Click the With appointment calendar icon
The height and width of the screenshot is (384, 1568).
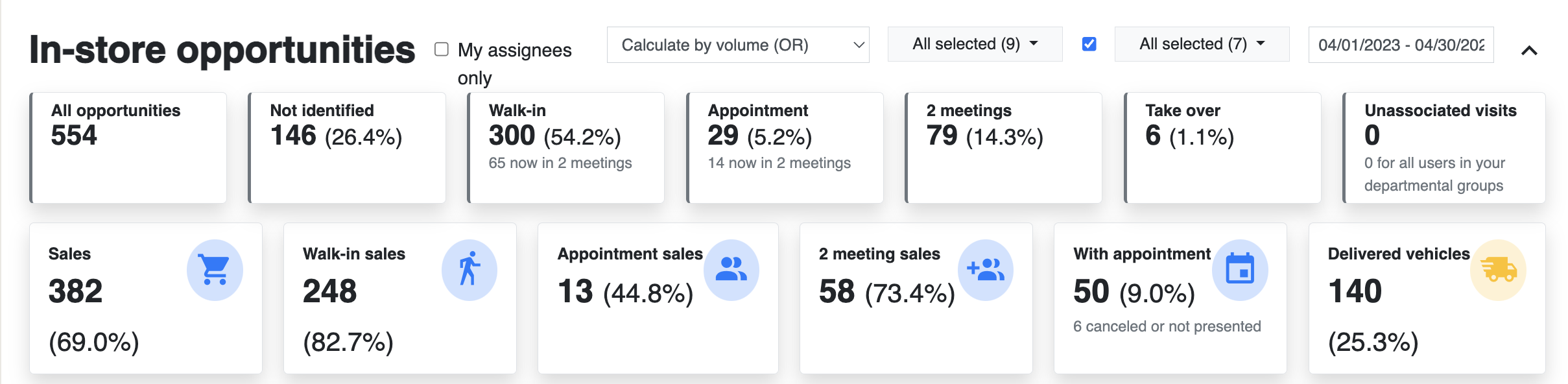[1240, 270]
